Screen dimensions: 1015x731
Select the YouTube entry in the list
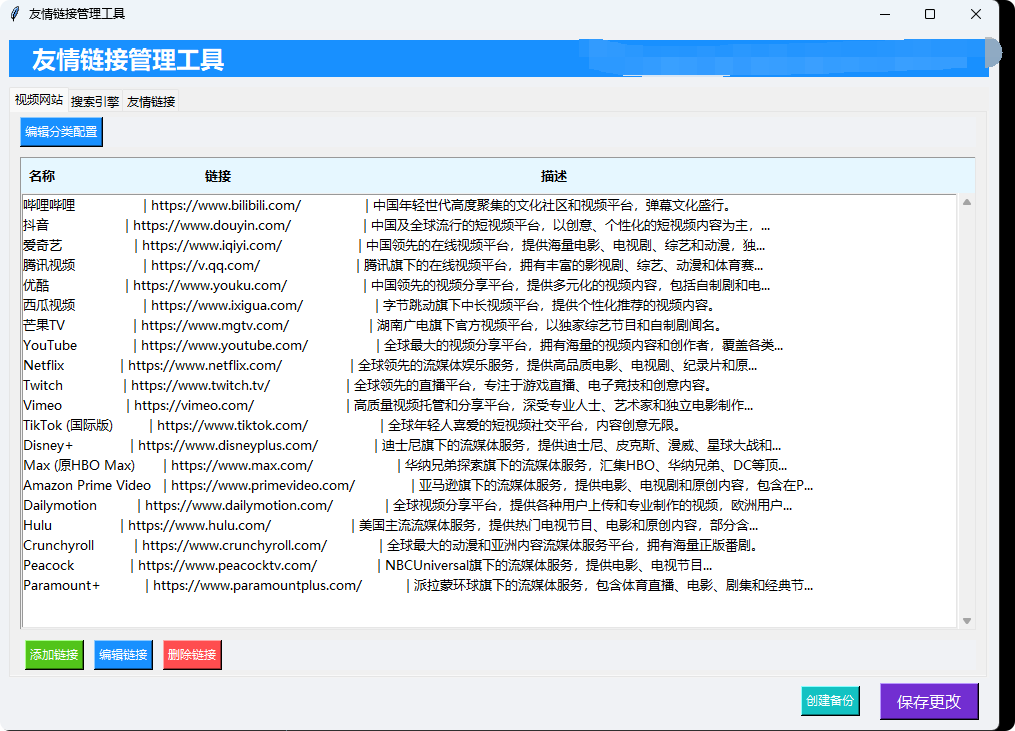[489, 345]
